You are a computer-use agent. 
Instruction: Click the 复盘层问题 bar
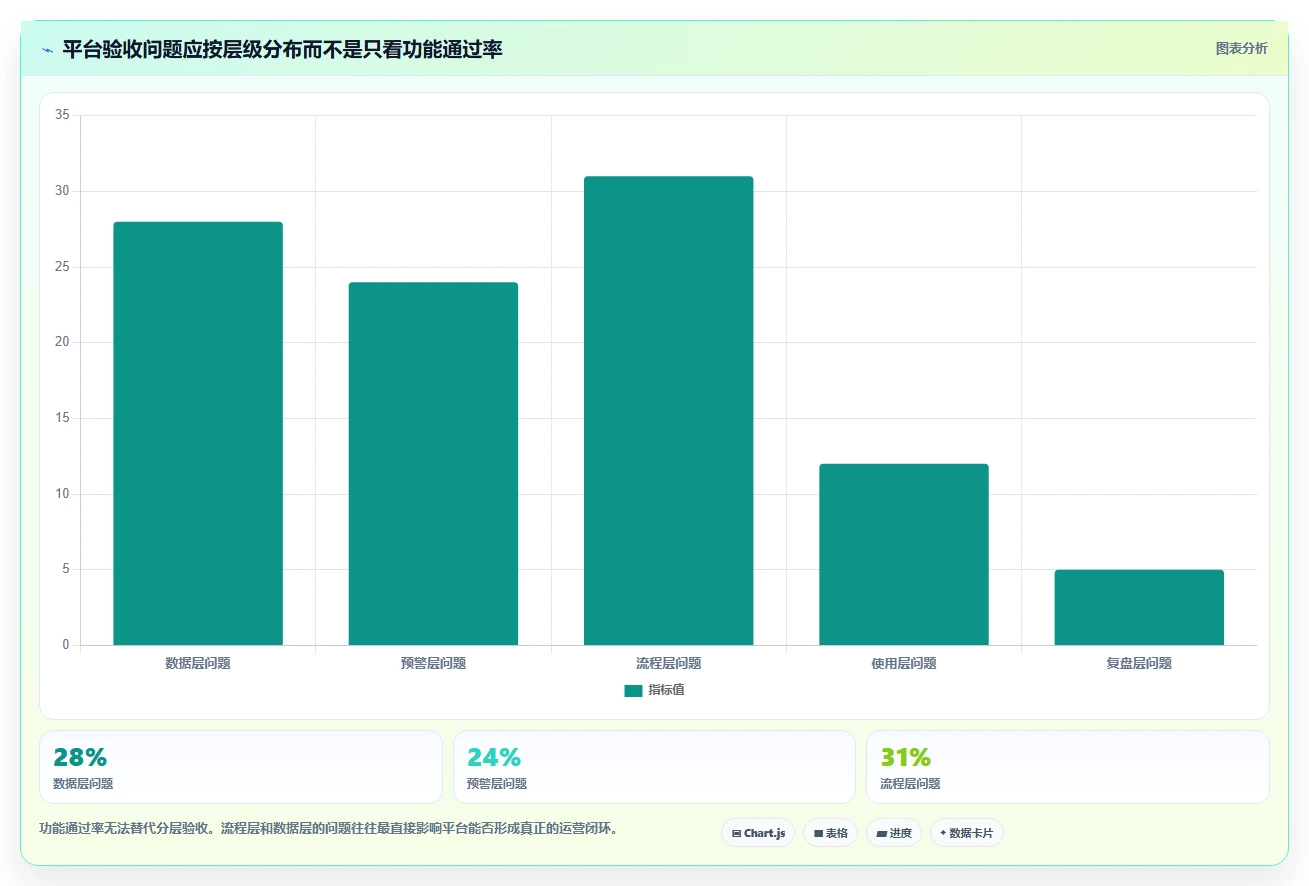(x=1139, y=607)
